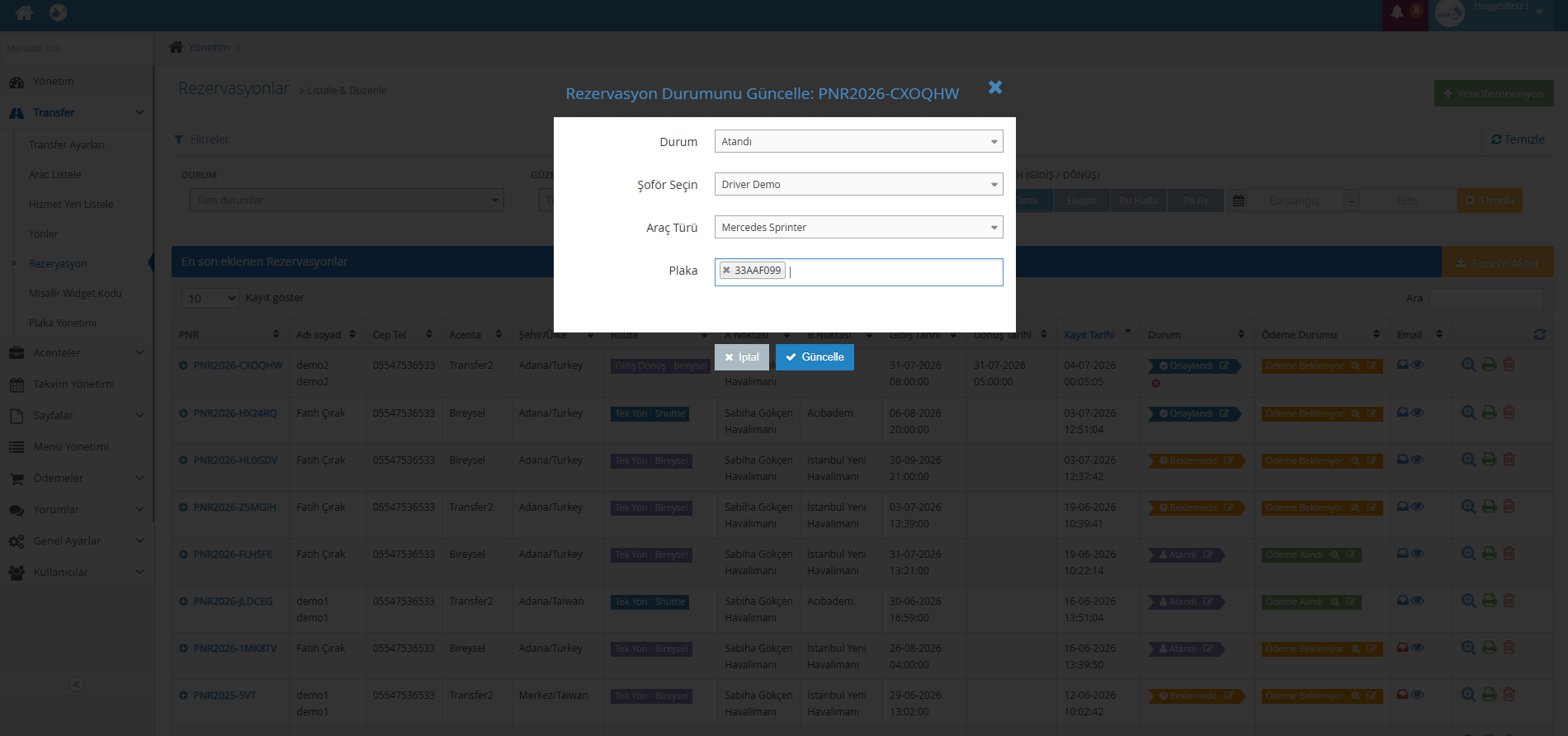Viewport: 1568px width, 736px height.
Task: Click the Güncelle button
Action: click(815, 357)
